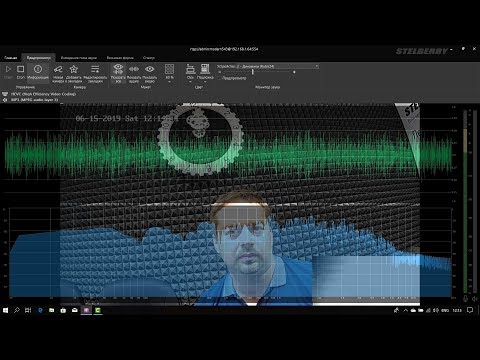Click the grid opacity icon
The width and height of the screenshot is (480, 360).
(x=169, y=69)
